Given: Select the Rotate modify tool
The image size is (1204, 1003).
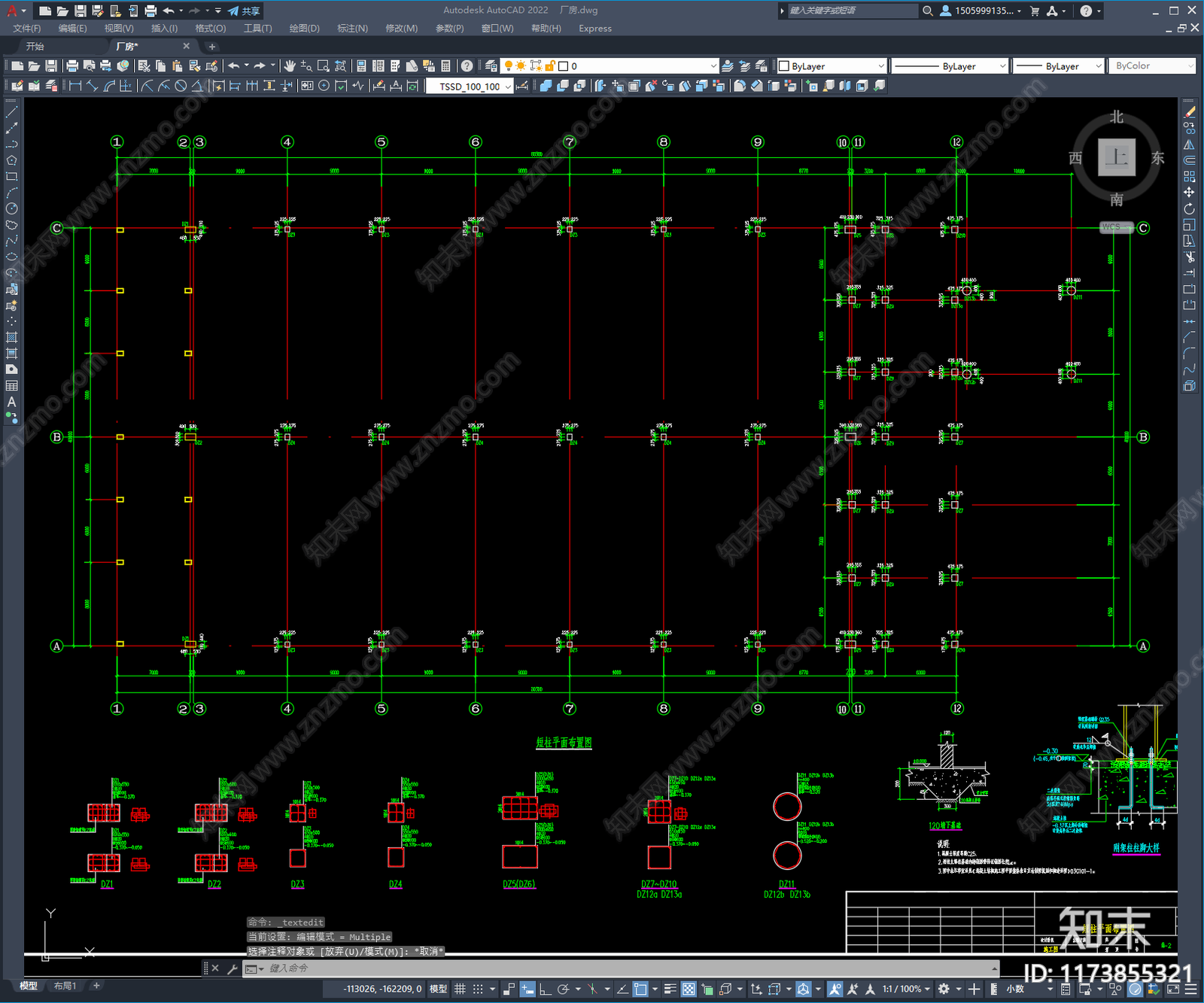Looking at the screenshot, I should 1189,208.
